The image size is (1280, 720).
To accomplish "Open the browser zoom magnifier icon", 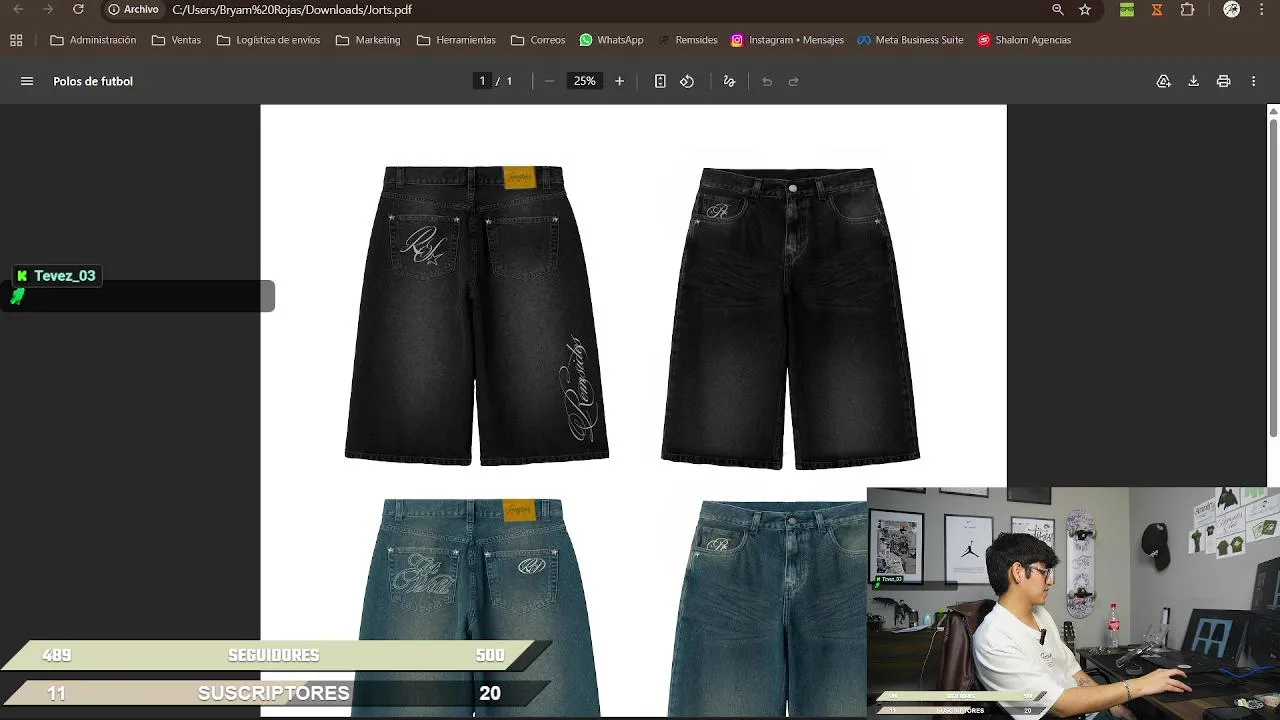I will coord(1058,9).
